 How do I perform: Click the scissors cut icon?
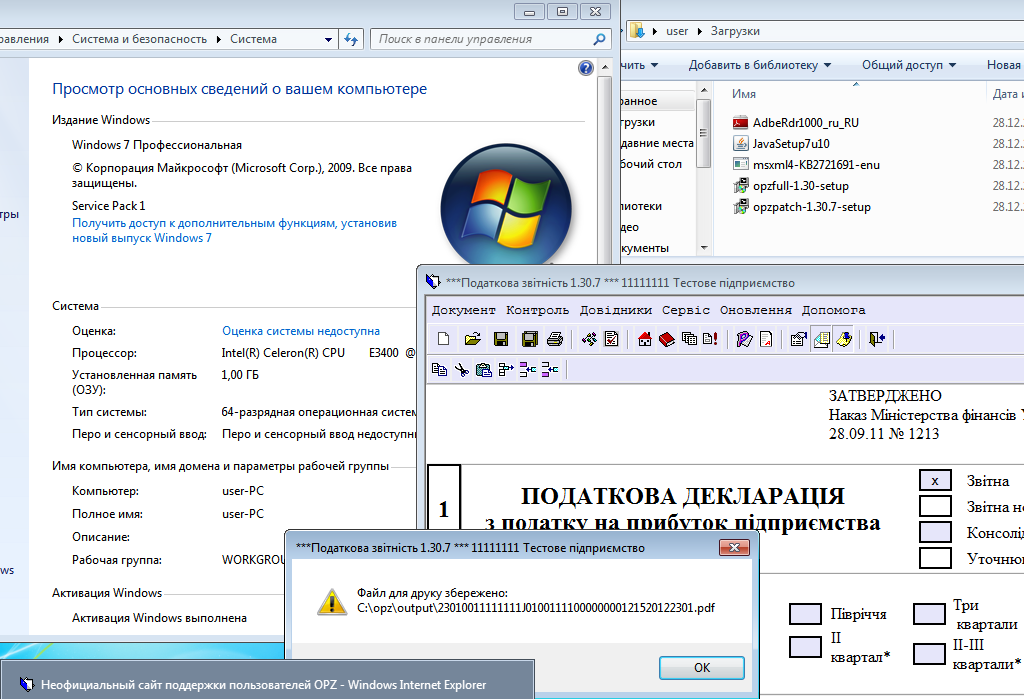click(461, 369)
